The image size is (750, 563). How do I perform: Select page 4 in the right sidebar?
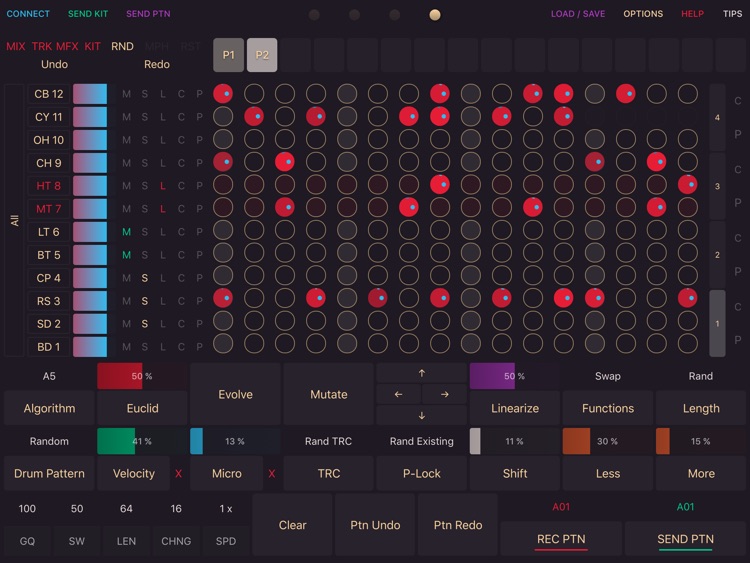tap(717, 117)
